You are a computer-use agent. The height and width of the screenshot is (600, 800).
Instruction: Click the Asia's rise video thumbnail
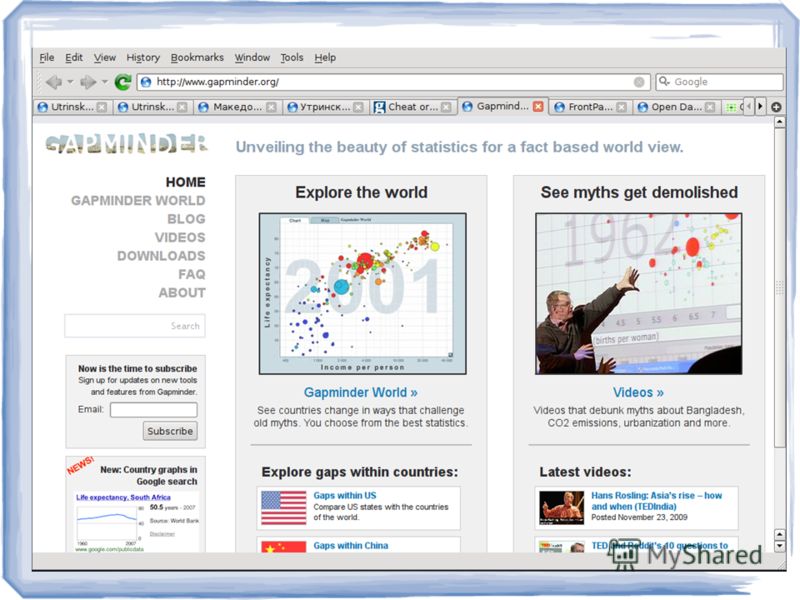coord(562,508)
